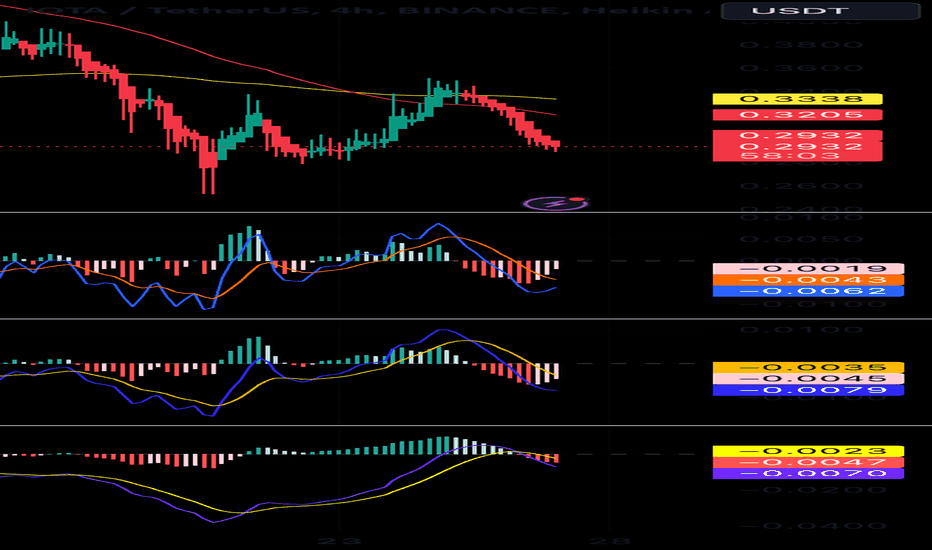Viewport: 932px width, 550px height.
Task: Select the yellow -0.0023 signal label
Action: 808,451
